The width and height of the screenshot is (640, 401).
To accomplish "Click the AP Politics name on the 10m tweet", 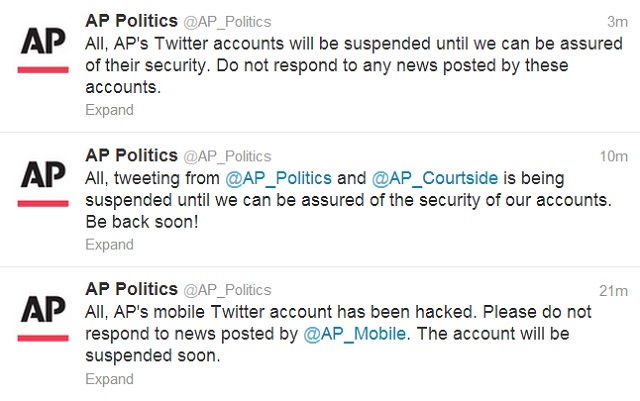I will (130, 155).
